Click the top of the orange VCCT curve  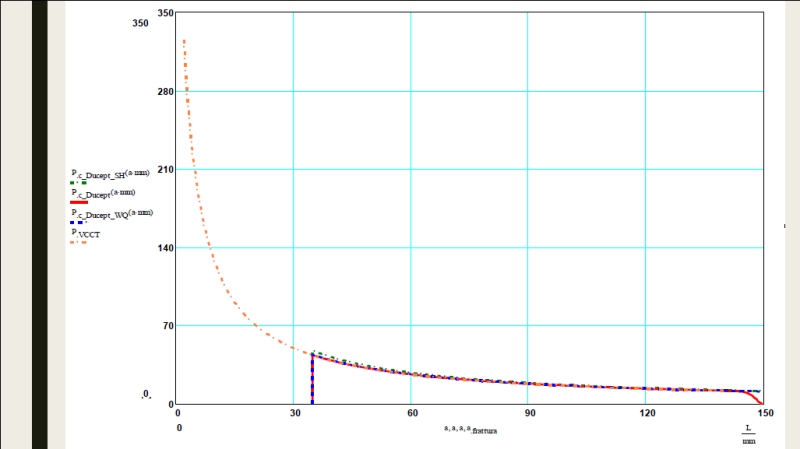(184, 42)
